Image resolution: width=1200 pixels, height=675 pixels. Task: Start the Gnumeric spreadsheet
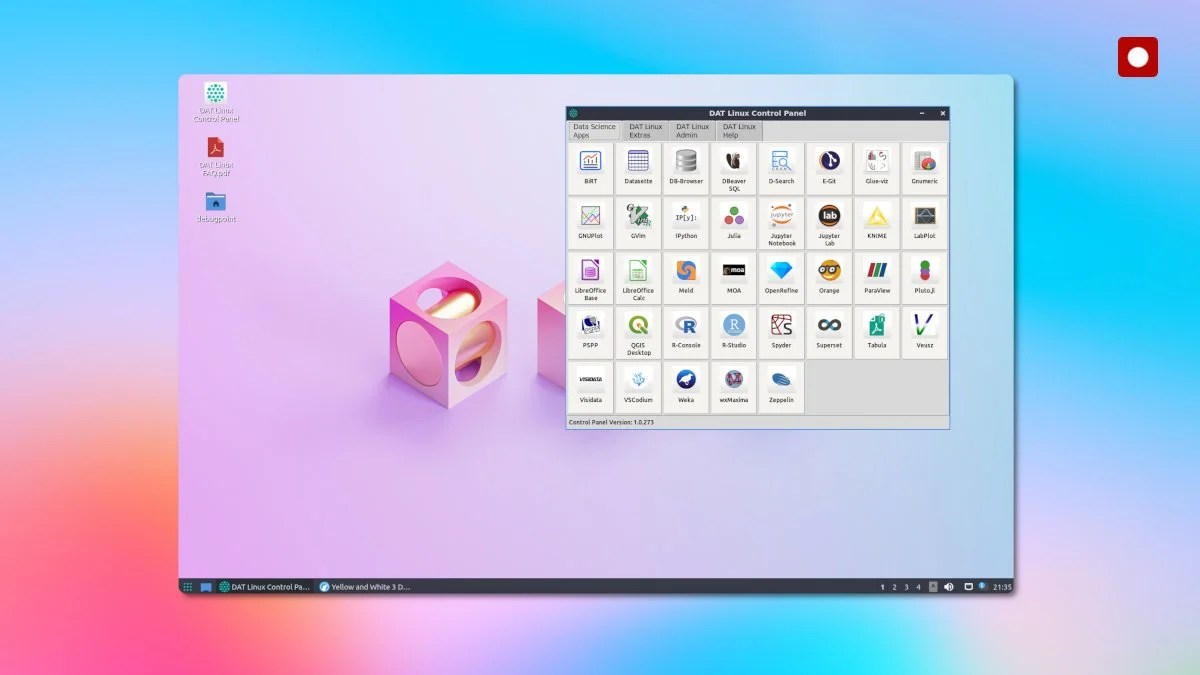925,168
